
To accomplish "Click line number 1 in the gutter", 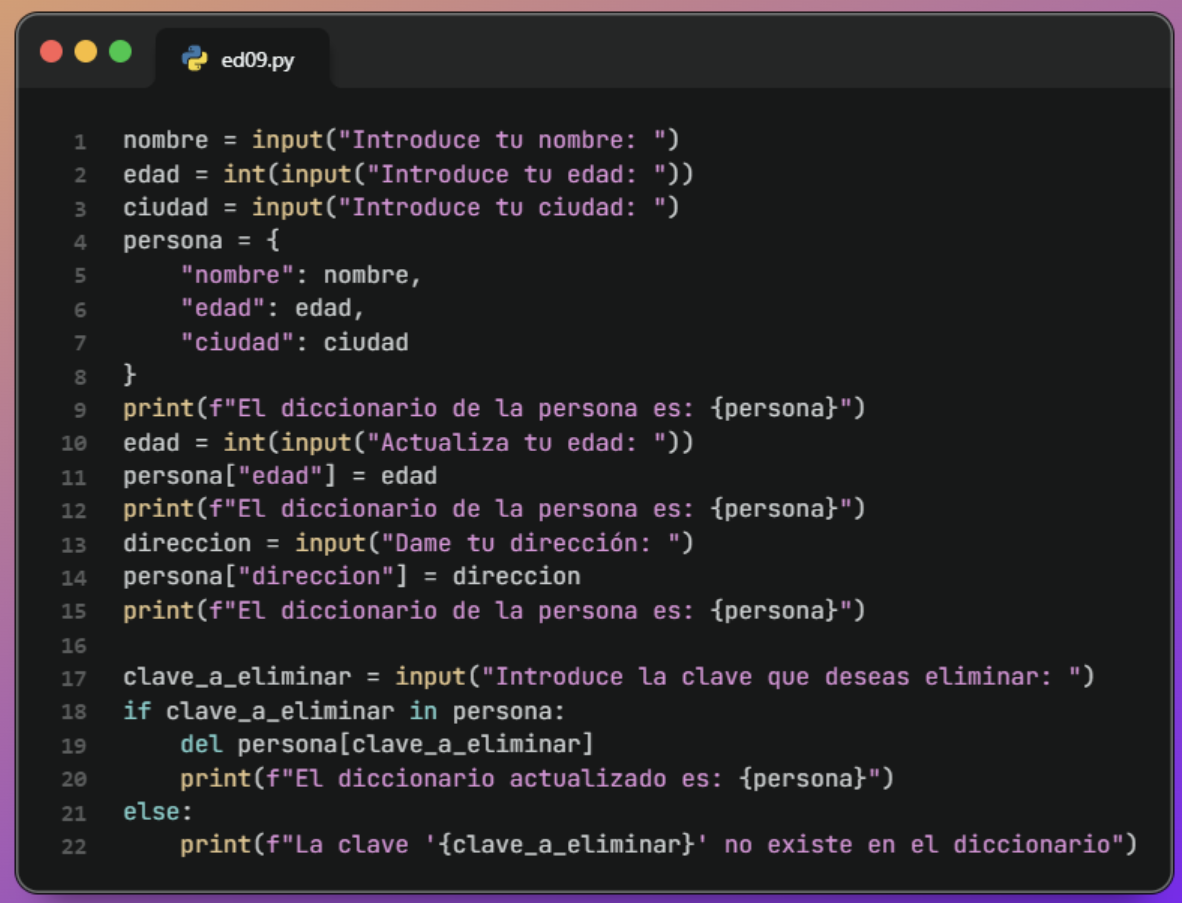I will point(80,141).
